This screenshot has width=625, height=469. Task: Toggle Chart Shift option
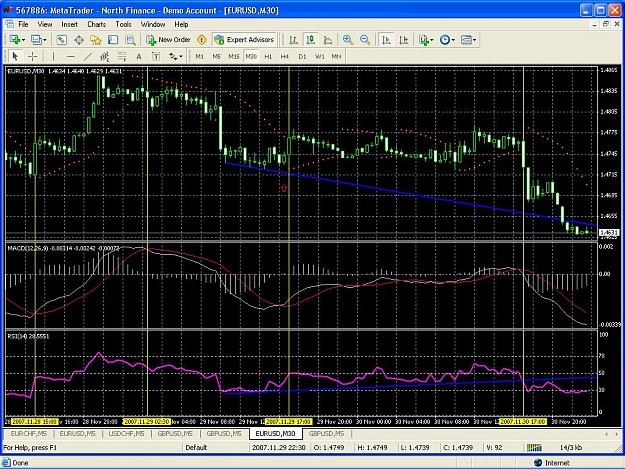(403, 39)
